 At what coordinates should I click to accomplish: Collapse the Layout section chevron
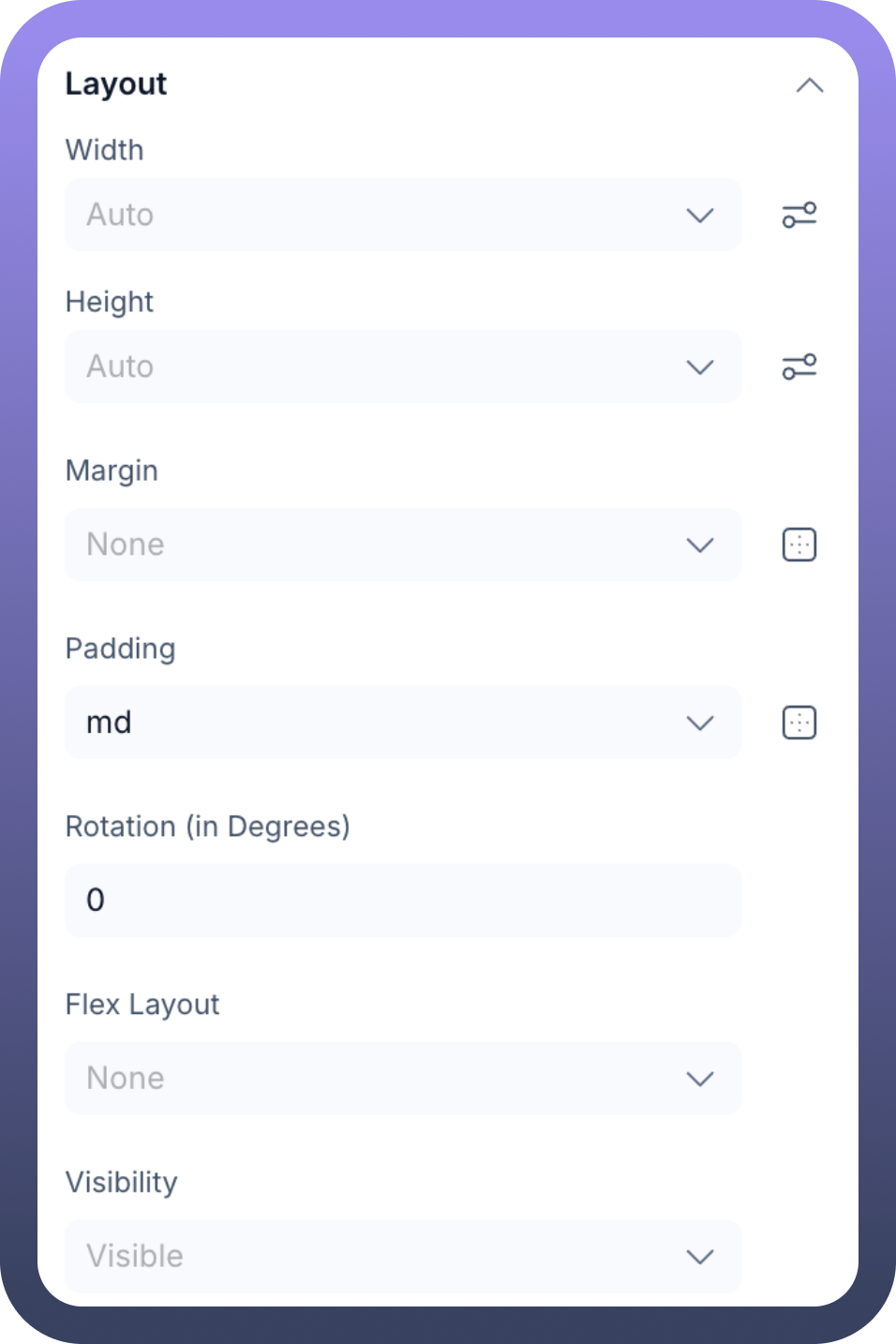point(809,85)
